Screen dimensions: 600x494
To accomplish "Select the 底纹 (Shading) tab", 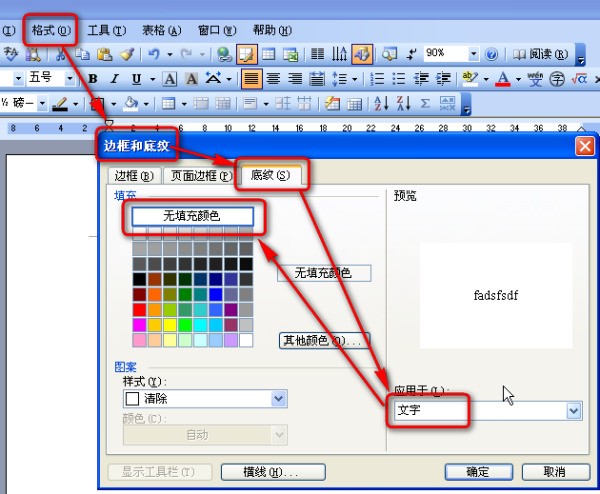I will click(x=270, y=175).
